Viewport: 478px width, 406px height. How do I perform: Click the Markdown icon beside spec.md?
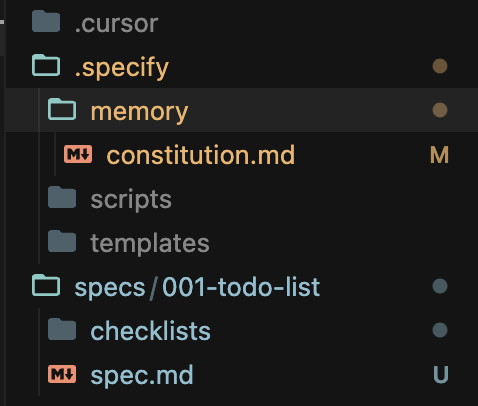[x=62, y=374]
